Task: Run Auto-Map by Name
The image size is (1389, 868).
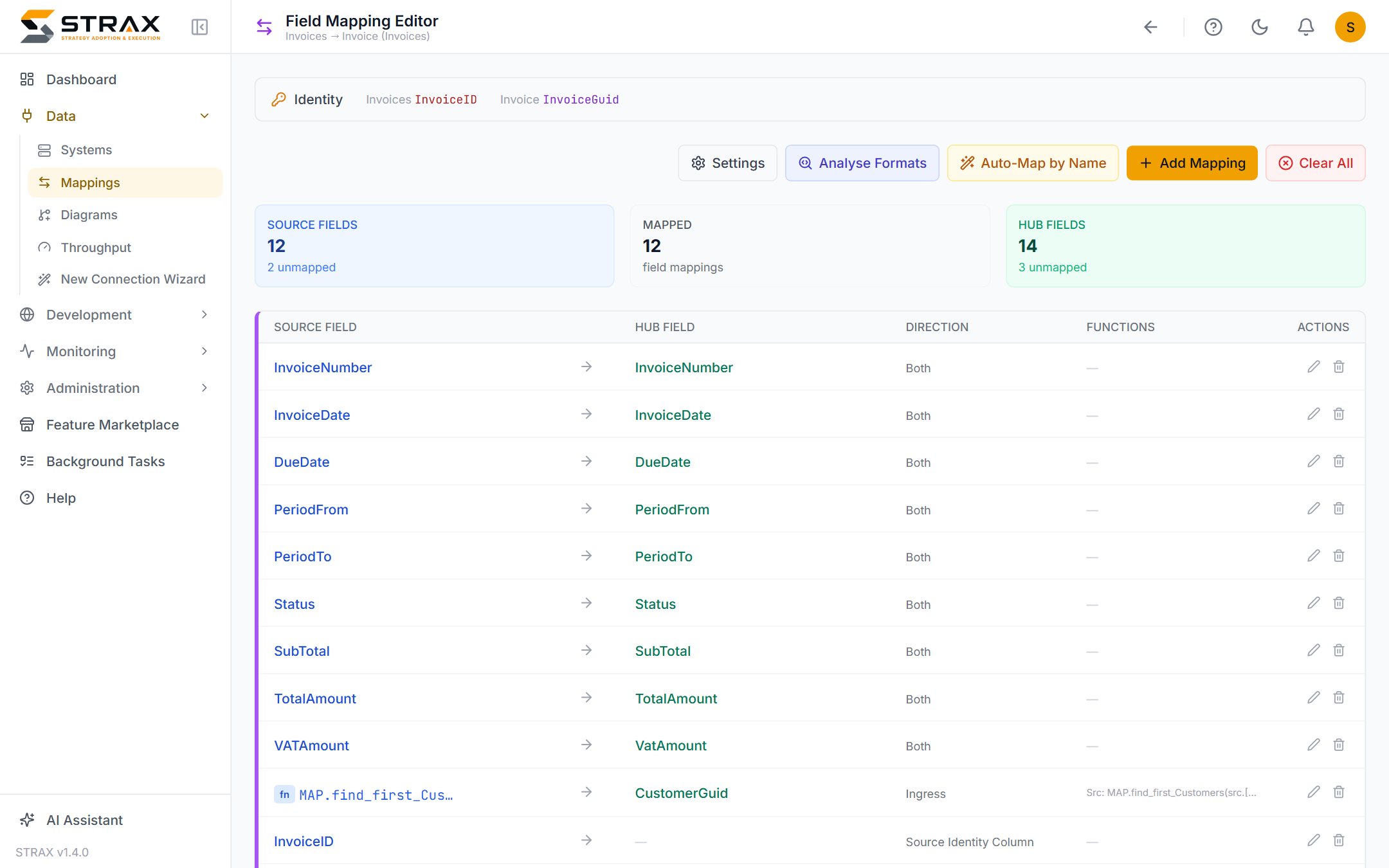Action: pos(1033,163)
